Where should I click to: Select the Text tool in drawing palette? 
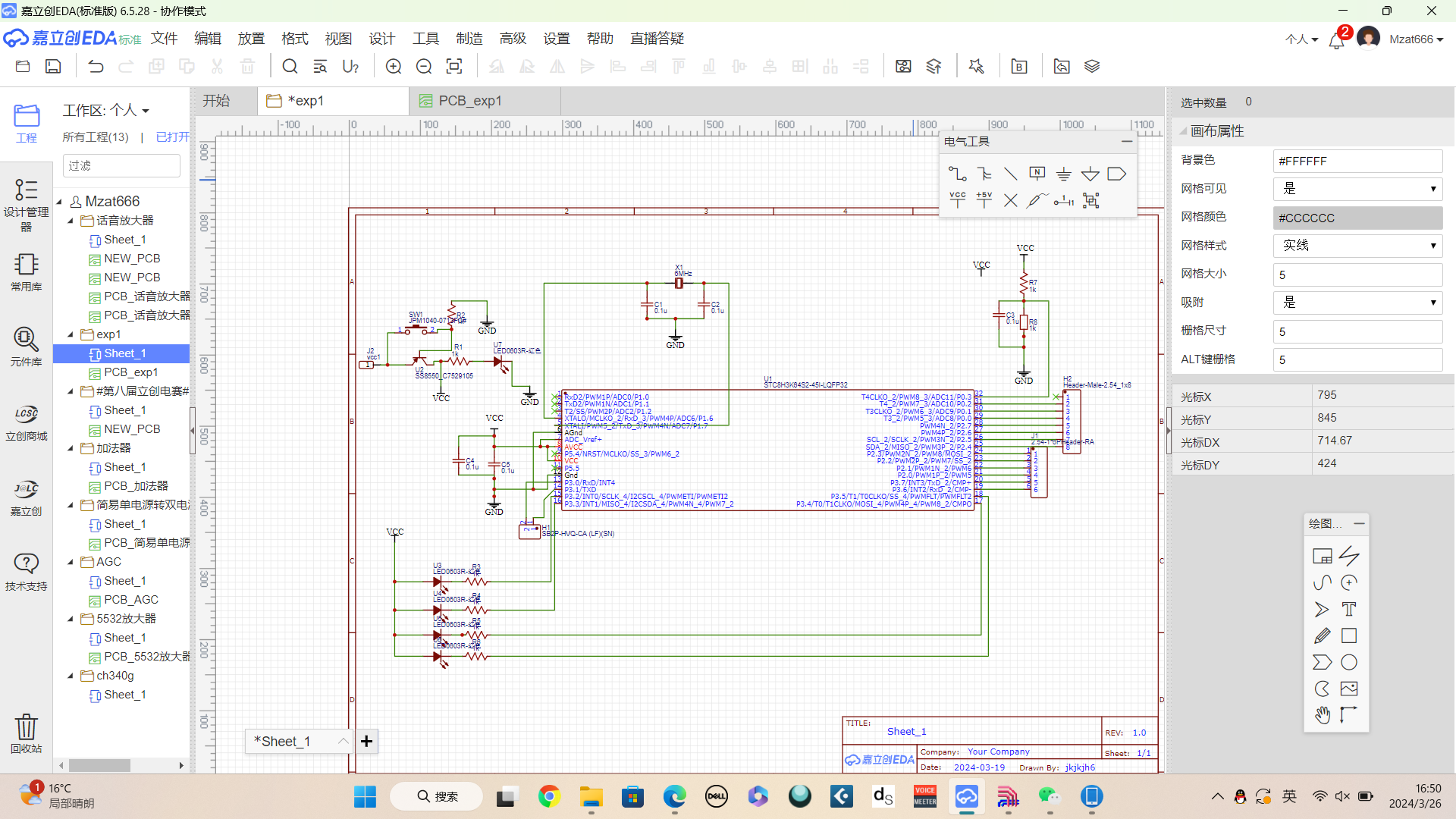pyautogui.click(x=1349, y=609)
